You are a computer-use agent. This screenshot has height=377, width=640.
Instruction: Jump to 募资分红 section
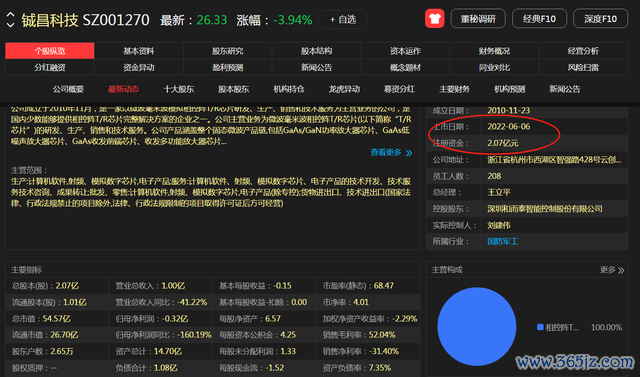click(399, 89)
